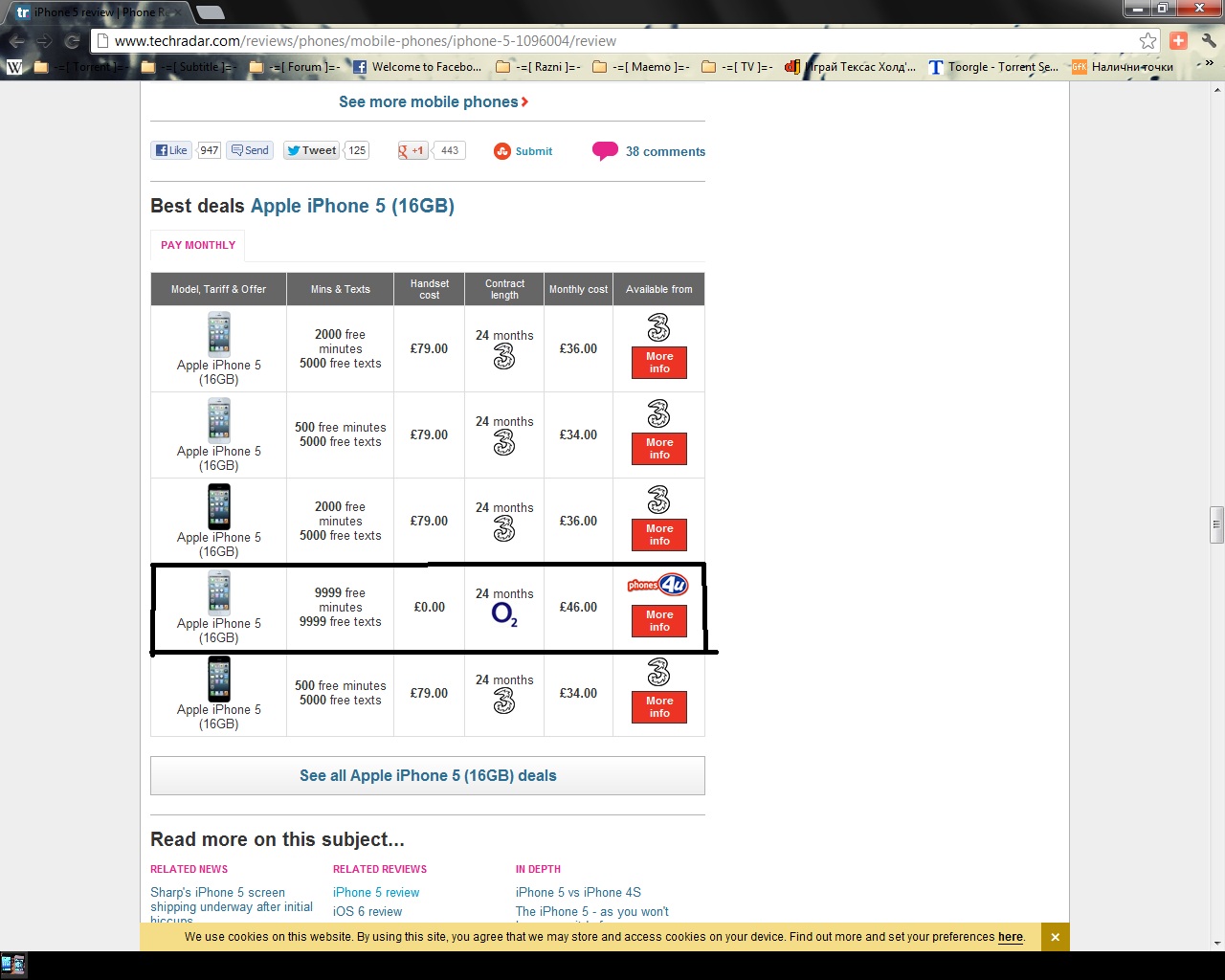The width and height of the screenshot is (1225, 980).
Task: Open the Chrome wrench menu
Action: [1209, 40]
